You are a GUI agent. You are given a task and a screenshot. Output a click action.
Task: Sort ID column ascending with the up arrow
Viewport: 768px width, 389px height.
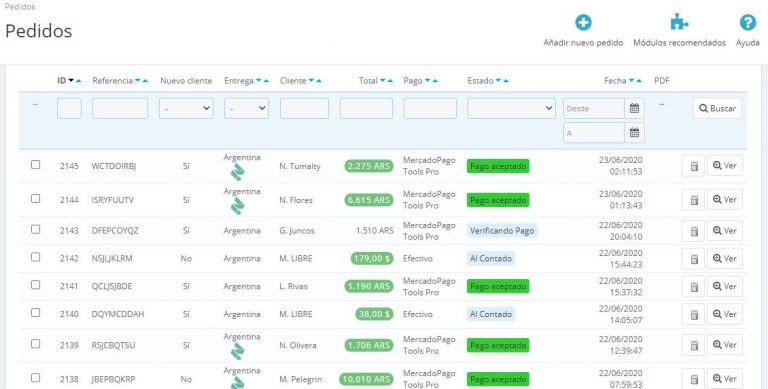click(78, 81)
